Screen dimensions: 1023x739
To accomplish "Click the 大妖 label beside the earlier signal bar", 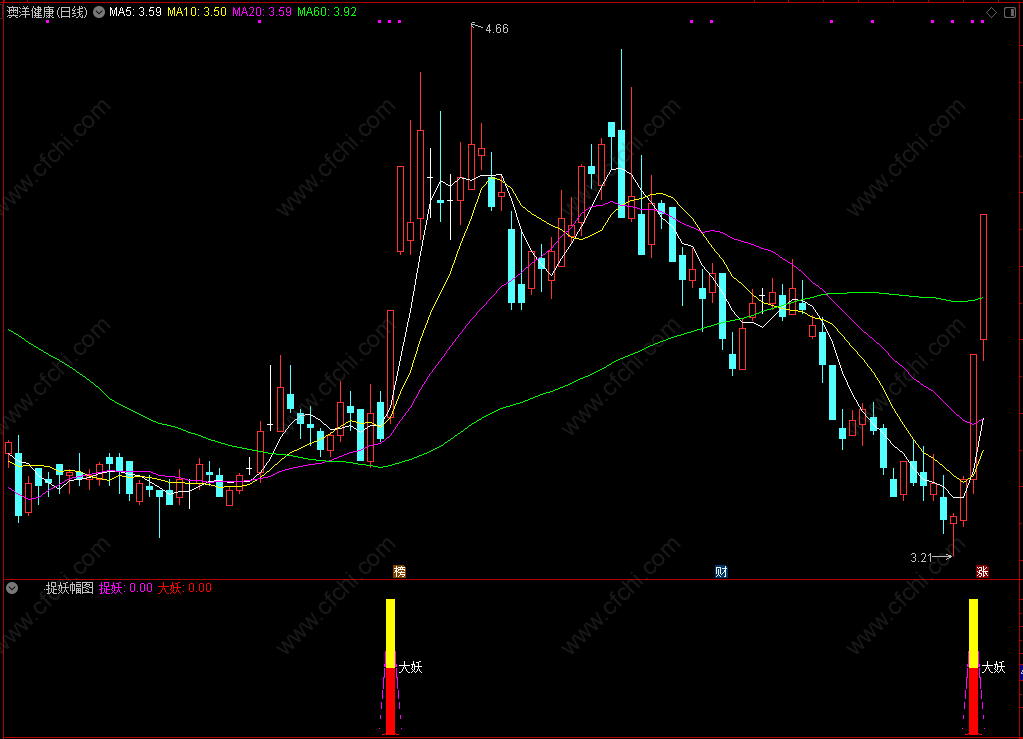I will [x=410, y=667].
